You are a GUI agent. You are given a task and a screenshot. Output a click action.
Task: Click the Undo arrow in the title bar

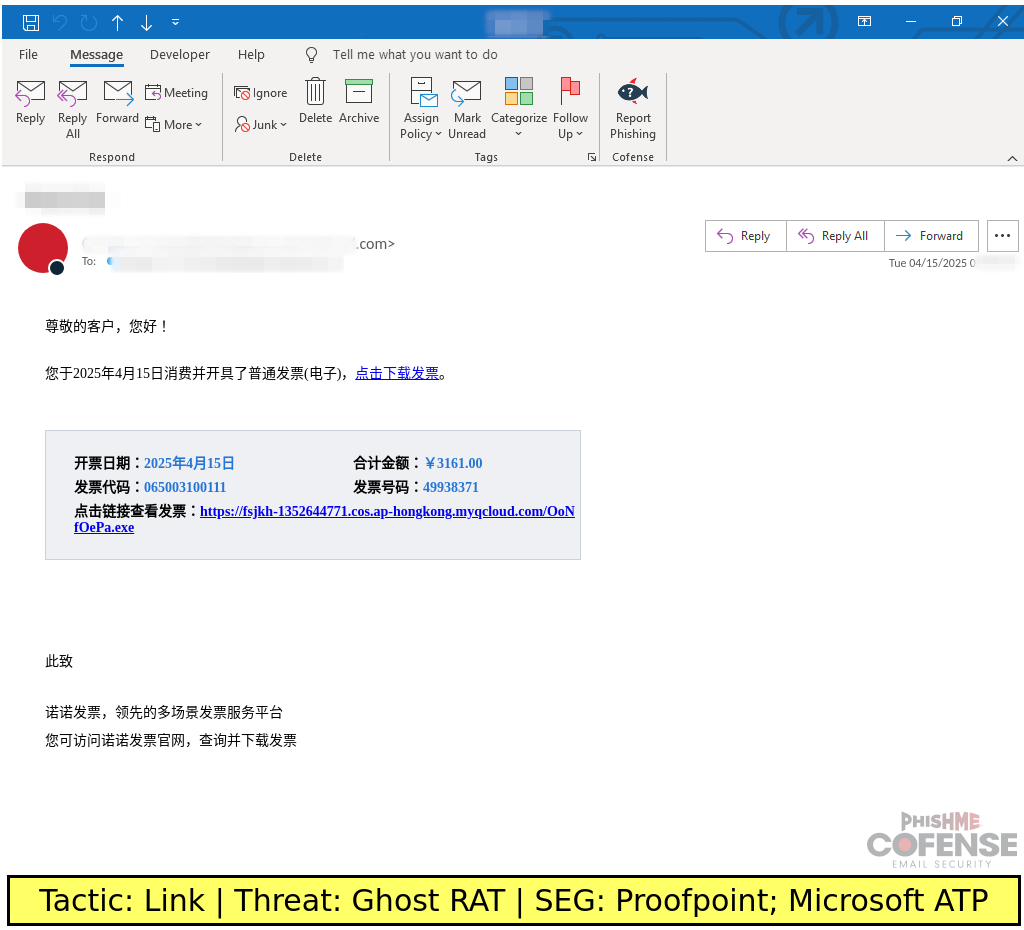pyautogui.click(x=59, y=23)
